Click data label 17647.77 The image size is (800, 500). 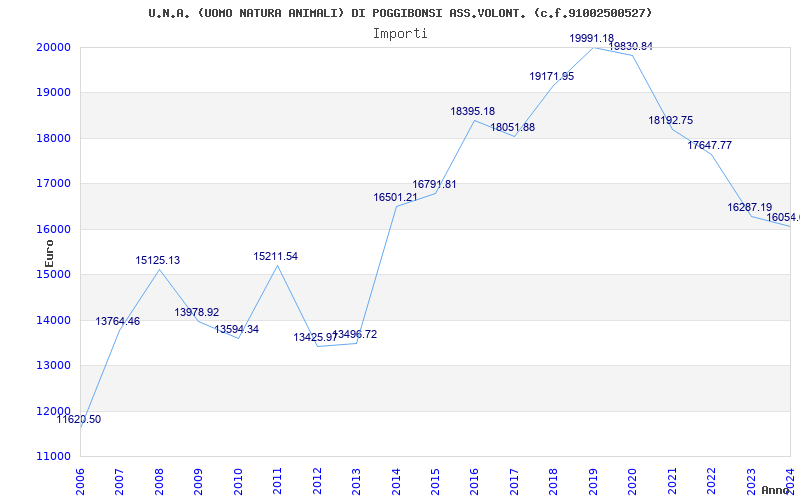(x=709, y=145)
